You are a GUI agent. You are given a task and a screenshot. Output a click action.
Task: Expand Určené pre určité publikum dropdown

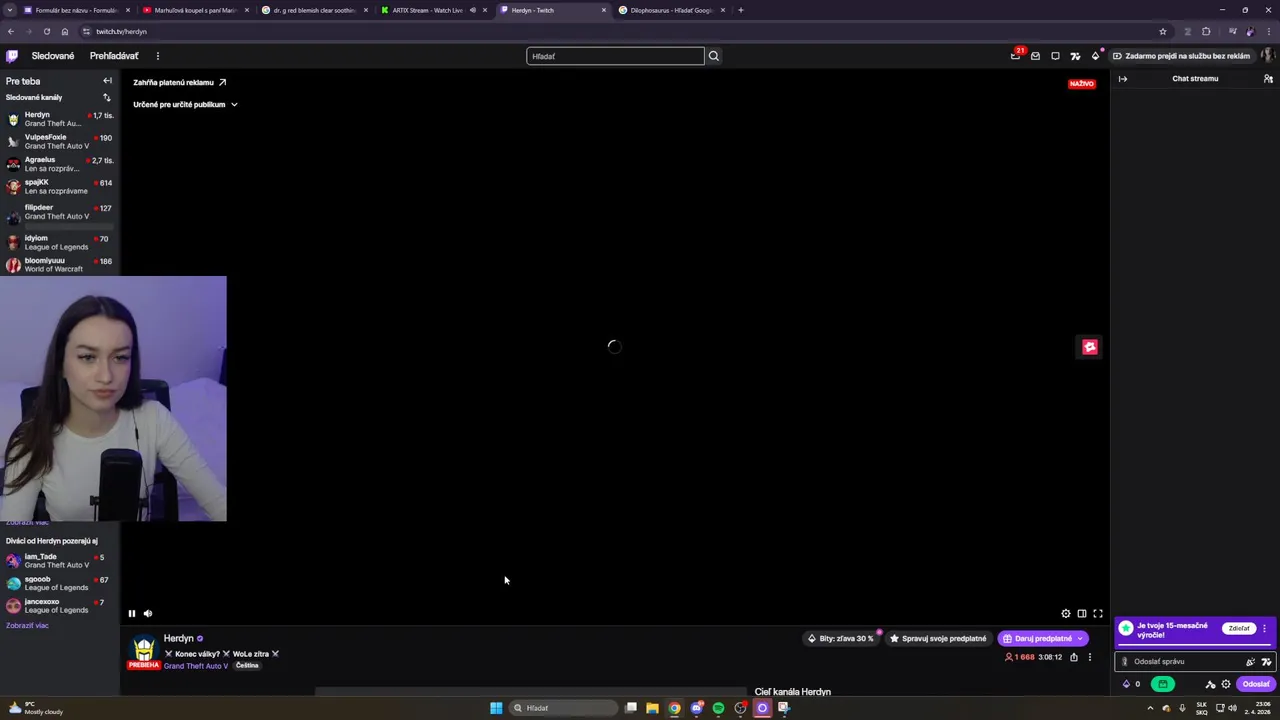click(185, 104)
